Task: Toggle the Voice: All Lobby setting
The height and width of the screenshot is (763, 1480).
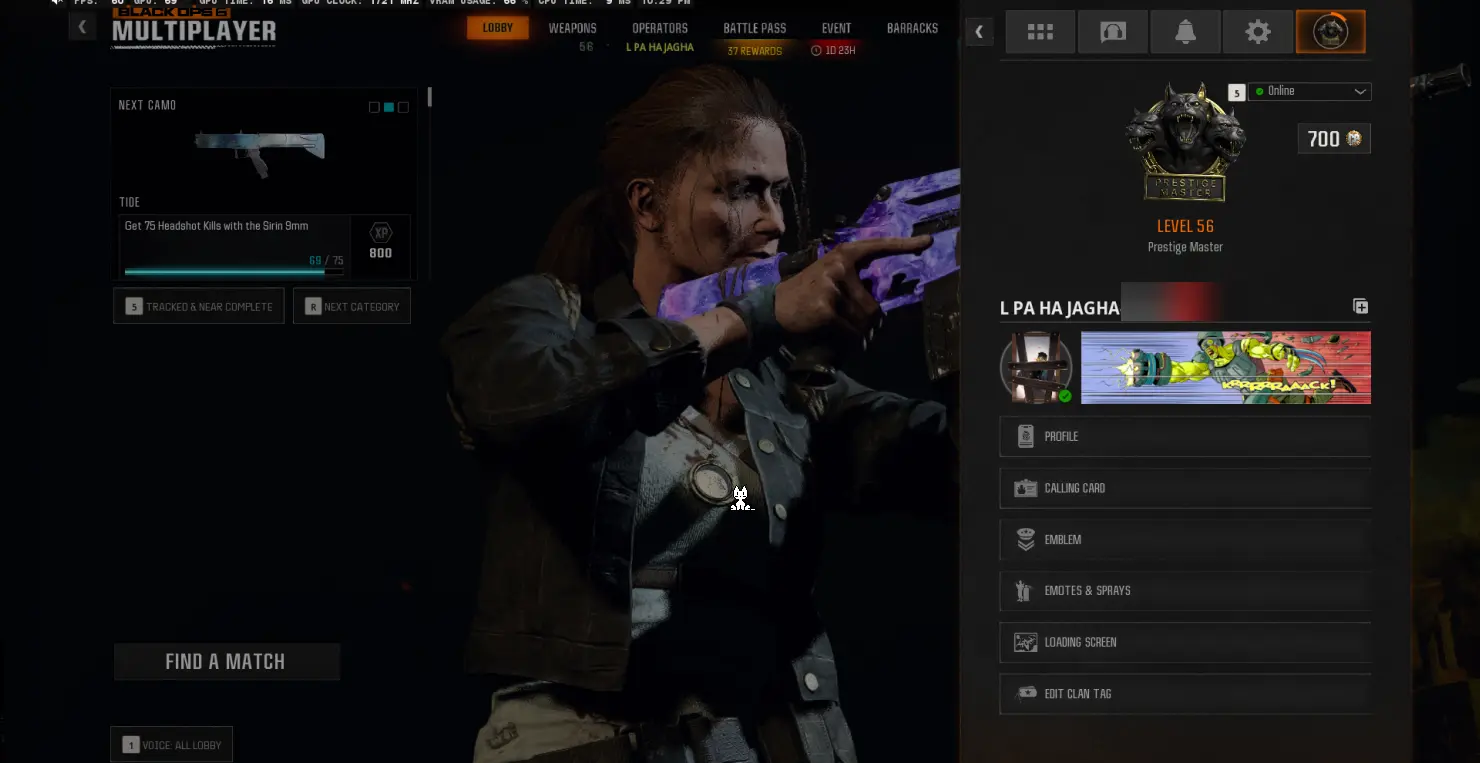Action: [x=171, y=744]
